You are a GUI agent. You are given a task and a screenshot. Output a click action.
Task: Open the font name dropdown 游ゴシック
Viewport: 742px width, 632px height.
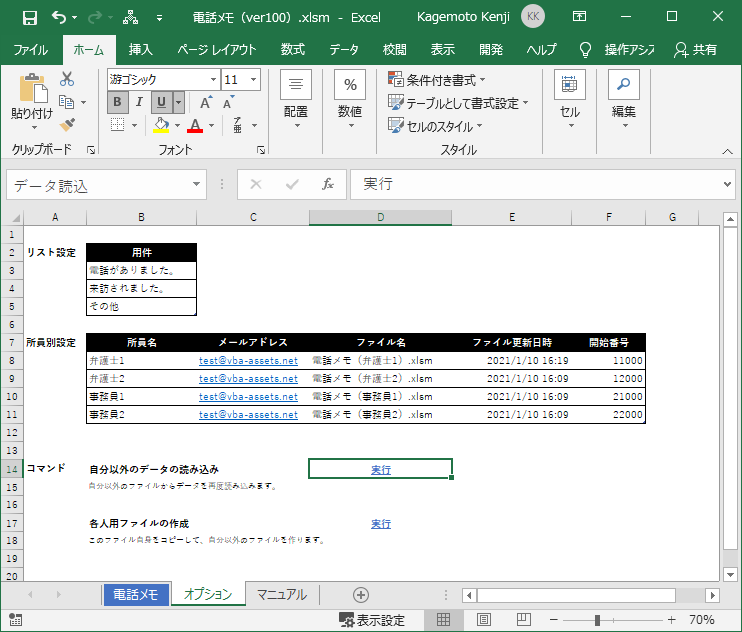[x=213, y=79]
